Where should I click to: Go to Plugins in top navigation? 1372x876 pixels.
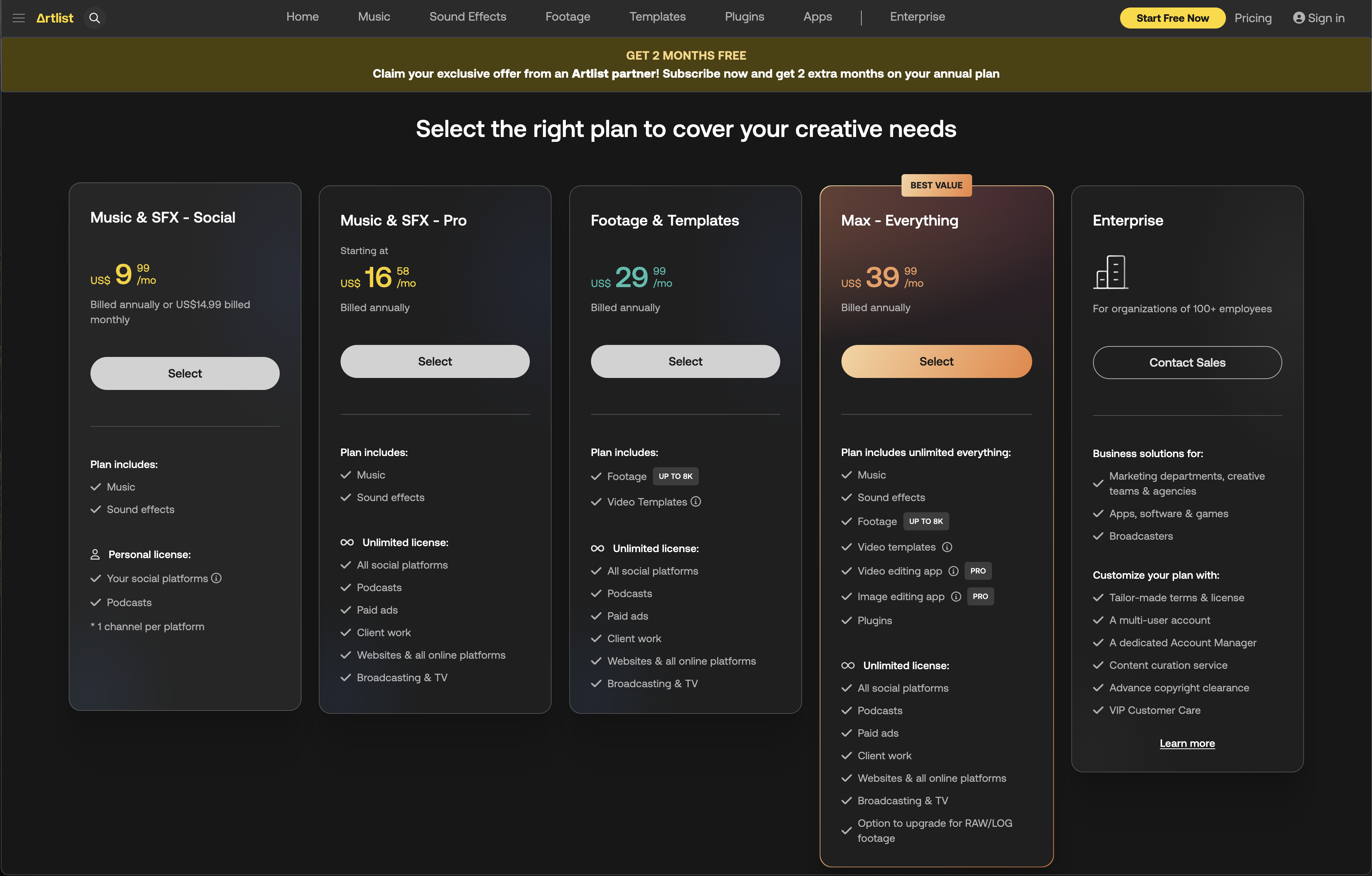click(744, 17)
